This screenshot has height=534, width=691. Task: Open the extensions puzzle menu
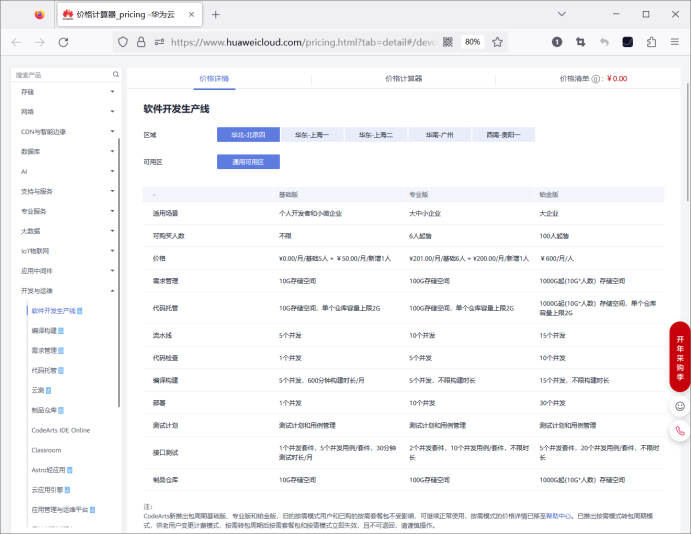(x=651, y=42)
